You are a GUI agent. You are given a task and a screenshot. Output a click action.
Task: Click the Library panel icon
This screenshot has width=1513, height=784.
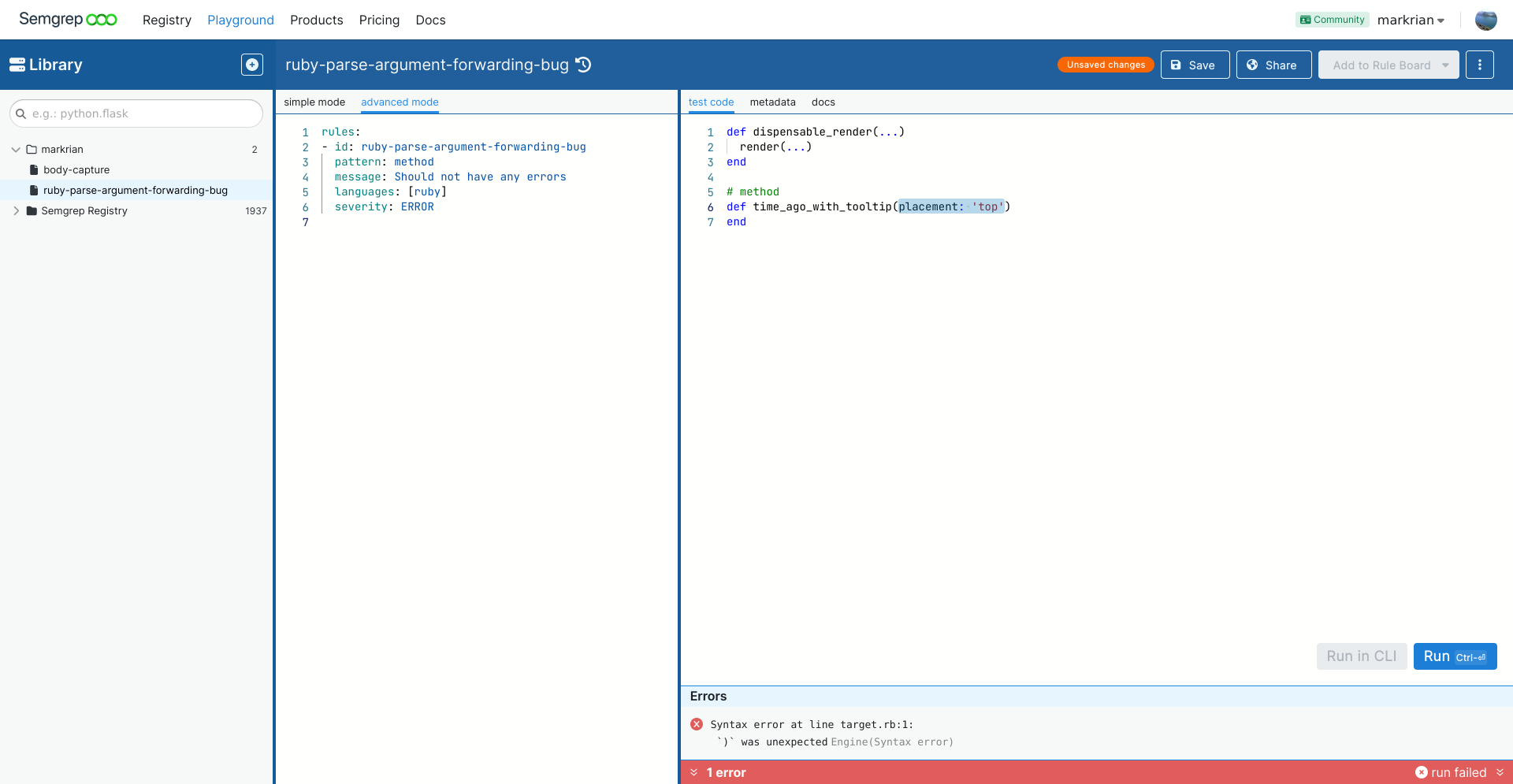(x=17, y=65)
